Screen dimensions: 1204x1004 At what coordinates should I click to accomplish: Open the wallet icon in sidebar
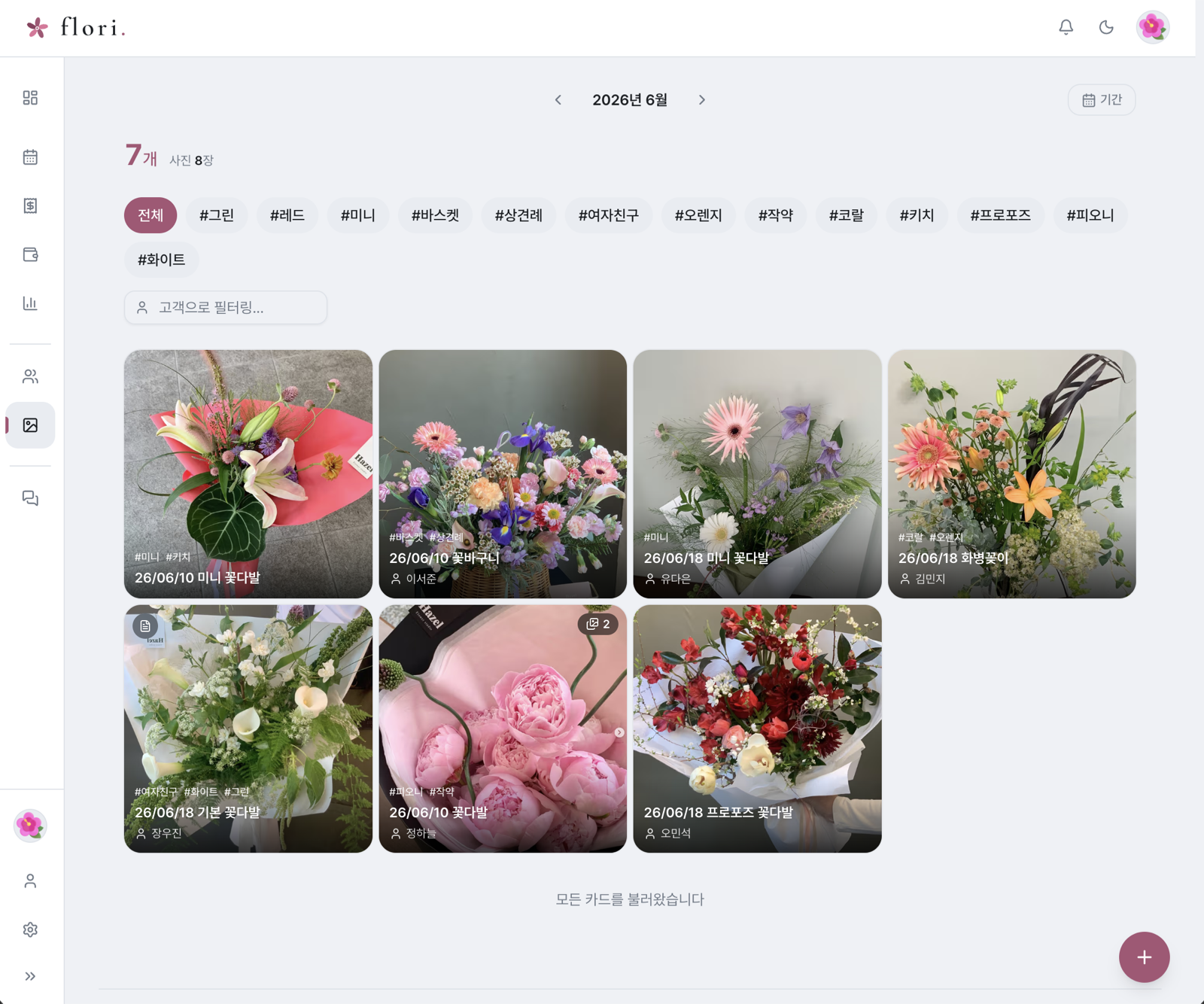(30, 254)
